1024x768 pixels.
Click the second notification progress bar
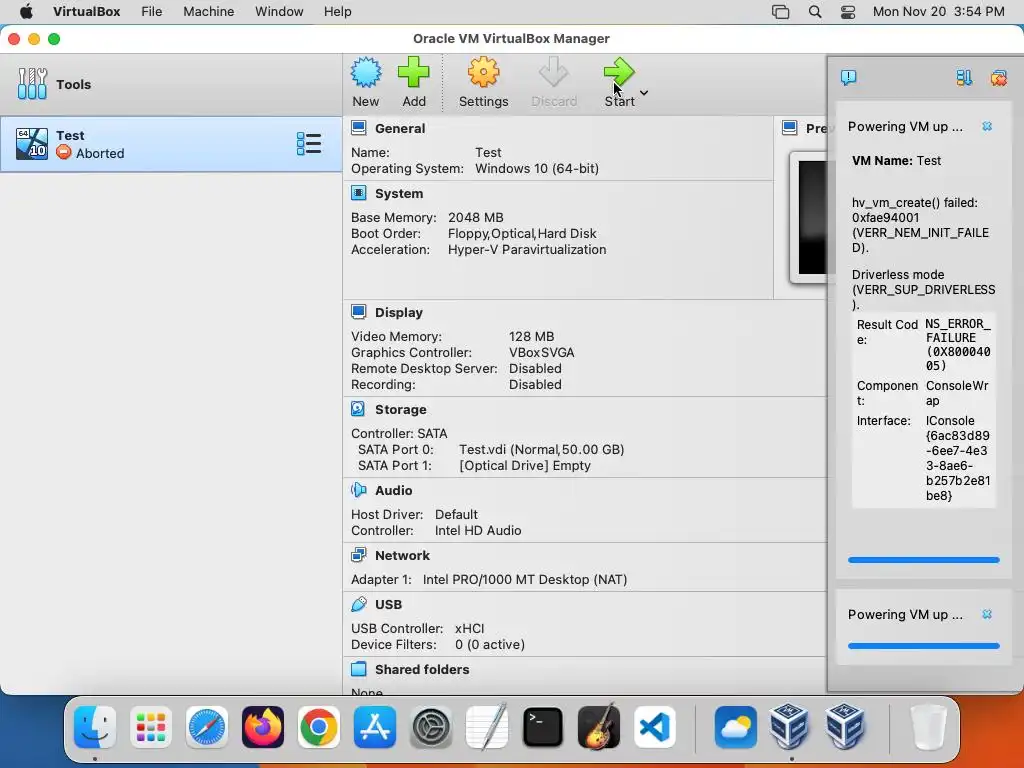pyautogui.click(x=923, y=646)
